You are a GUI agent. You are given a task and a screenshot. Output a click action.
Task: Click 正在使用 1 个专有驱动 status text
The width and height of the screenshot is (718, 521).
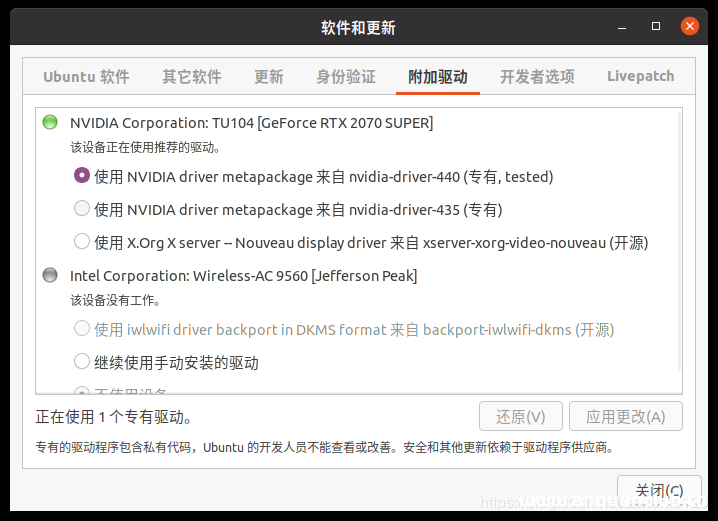114,417
